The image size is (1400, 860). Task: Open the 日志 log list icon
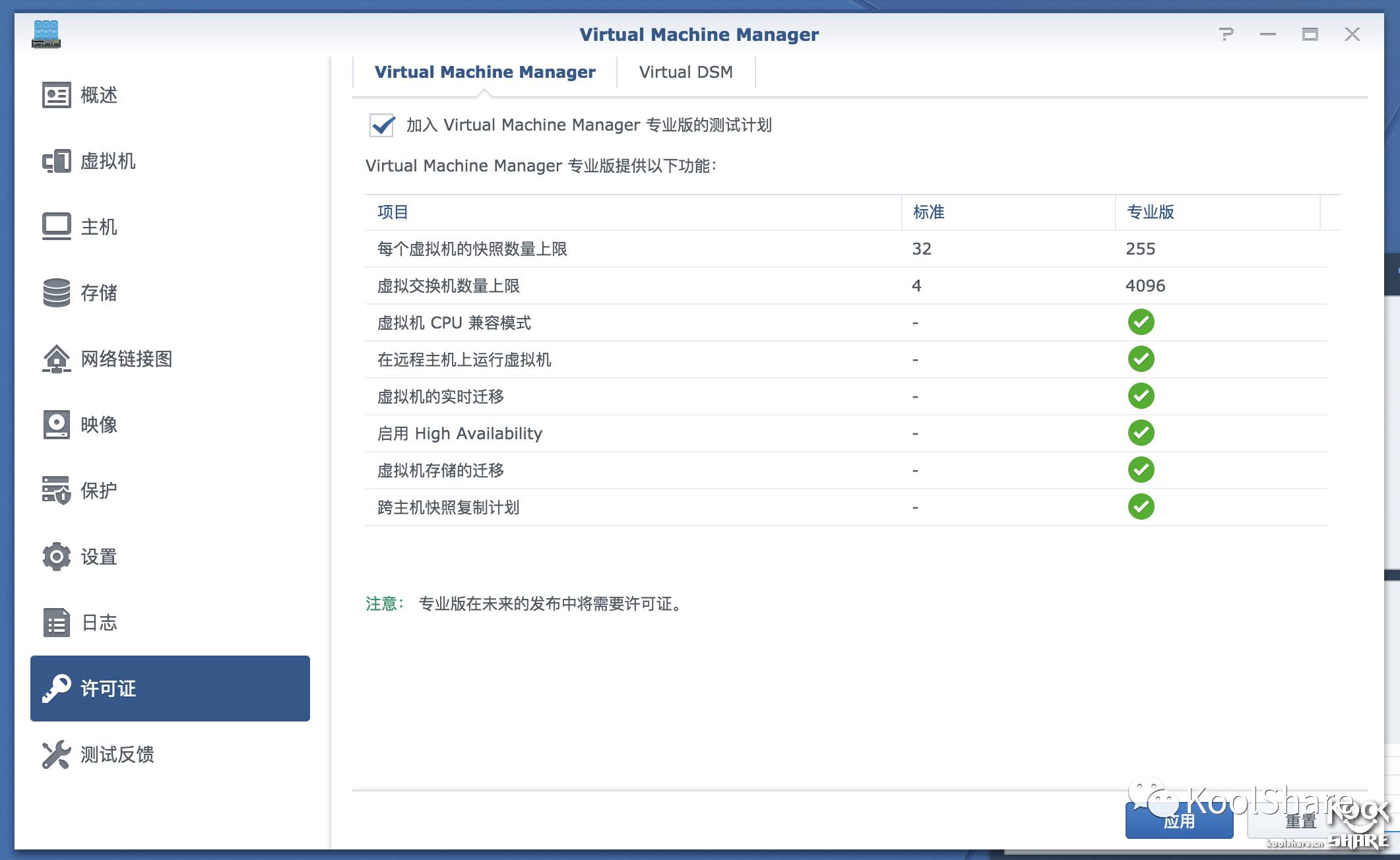click(56, 623)
